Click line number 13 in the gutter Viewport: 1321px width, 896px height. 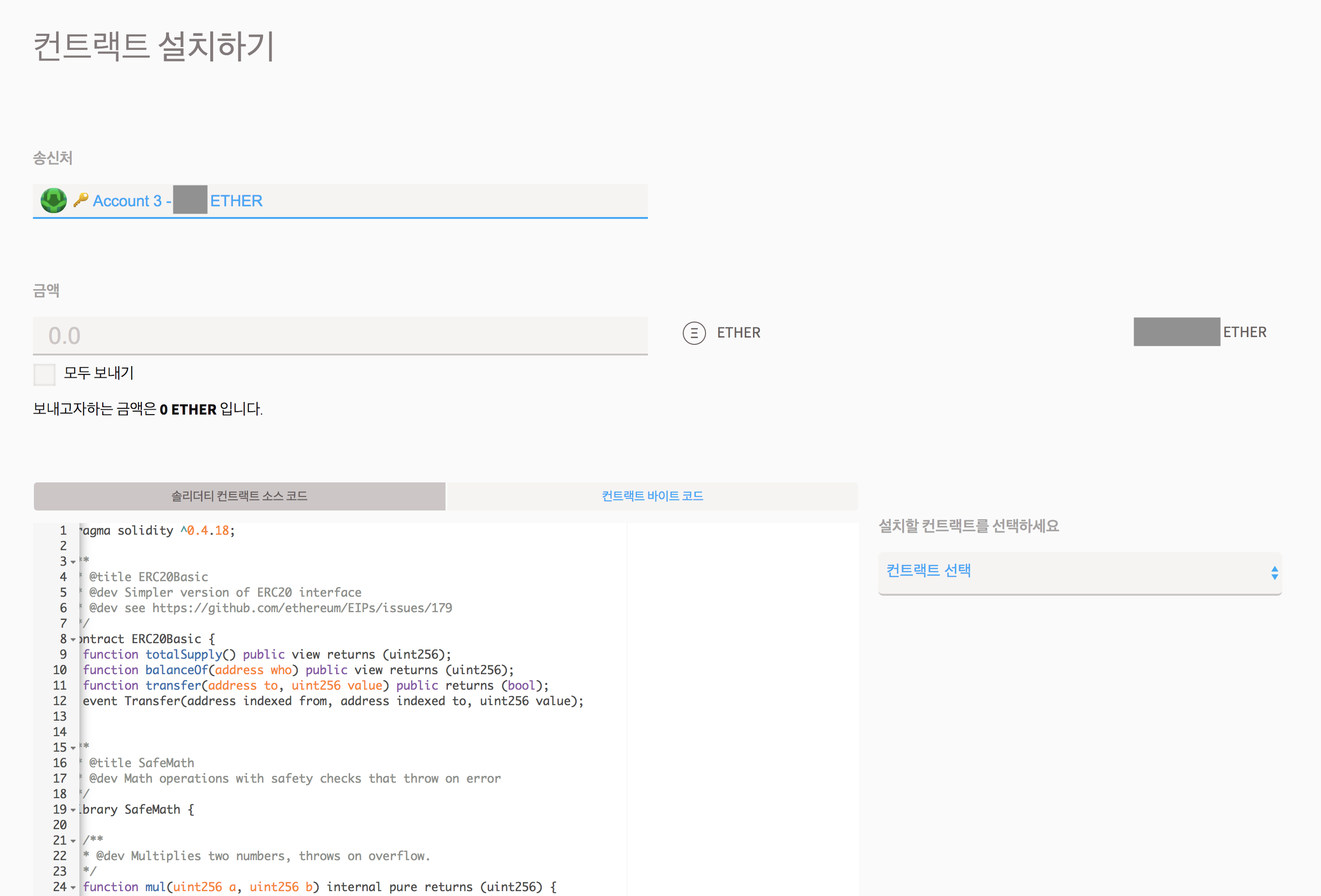pyautogui.click(x=60, y=716)
